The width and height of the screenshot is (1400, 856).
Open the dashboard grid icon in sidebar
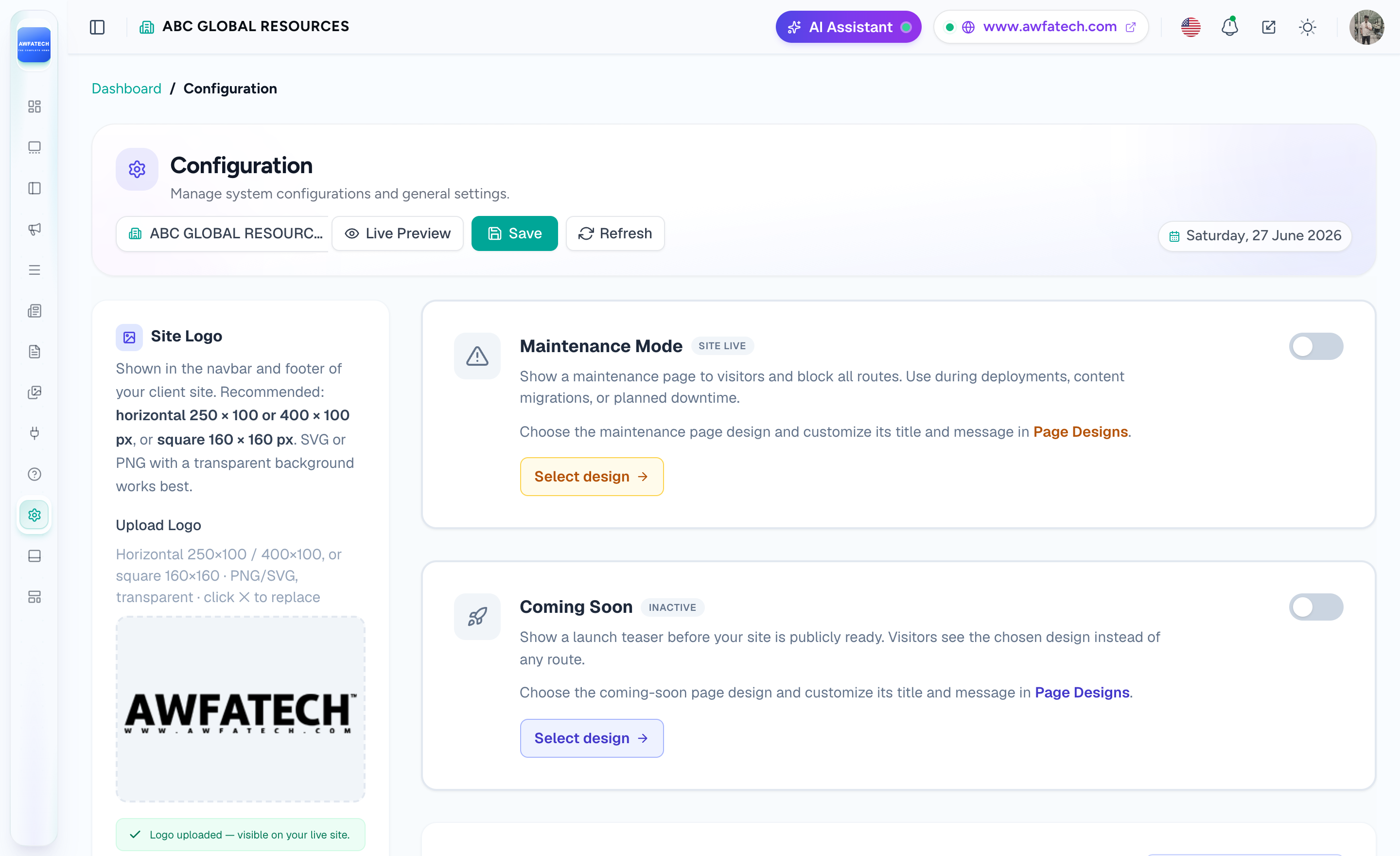[x=35, y=107]
